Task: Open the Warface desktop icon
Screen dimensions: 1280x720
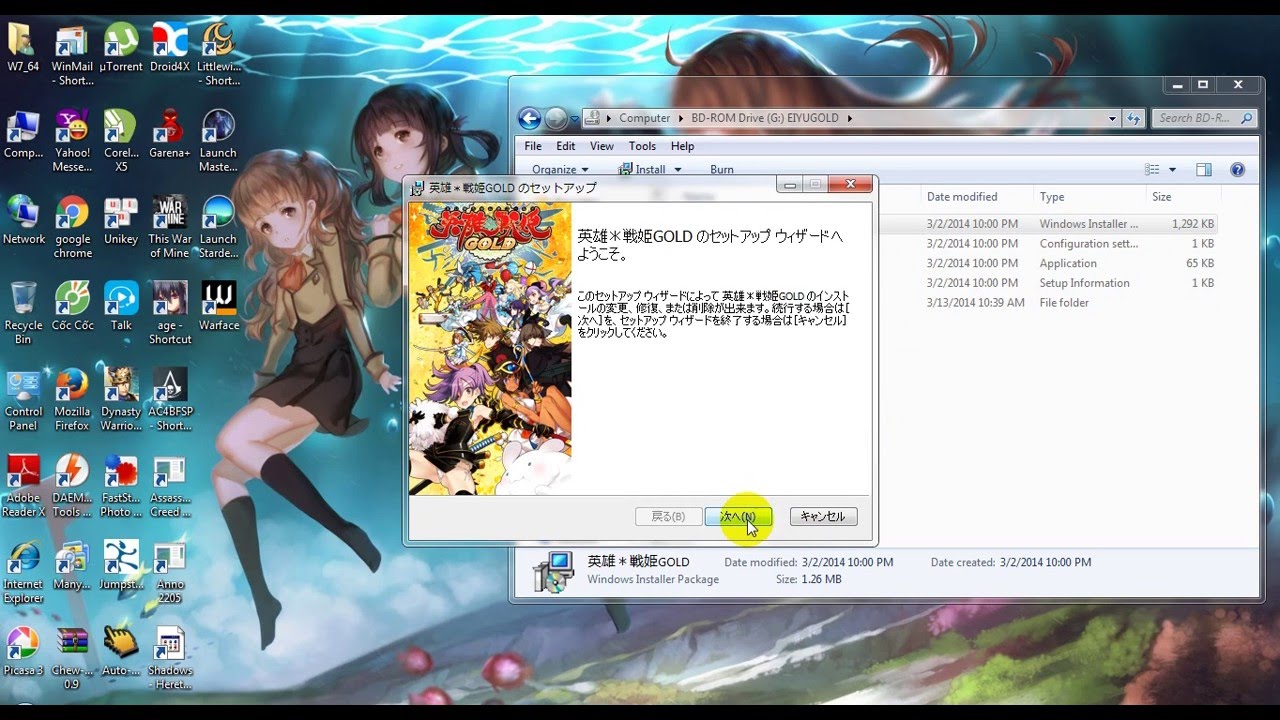Action: coord(219,307)
